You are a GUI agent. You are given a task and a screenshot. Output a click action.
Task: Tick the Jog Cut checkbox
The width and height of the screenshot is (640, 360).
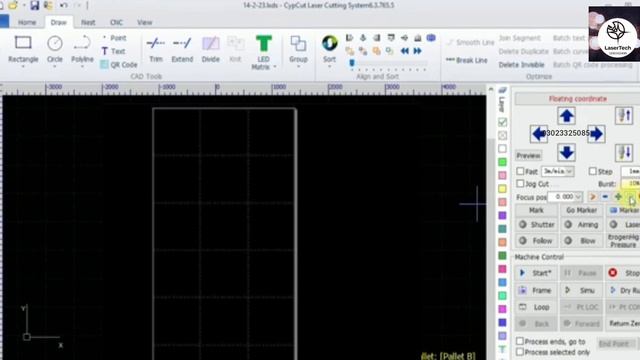point(520,184)
